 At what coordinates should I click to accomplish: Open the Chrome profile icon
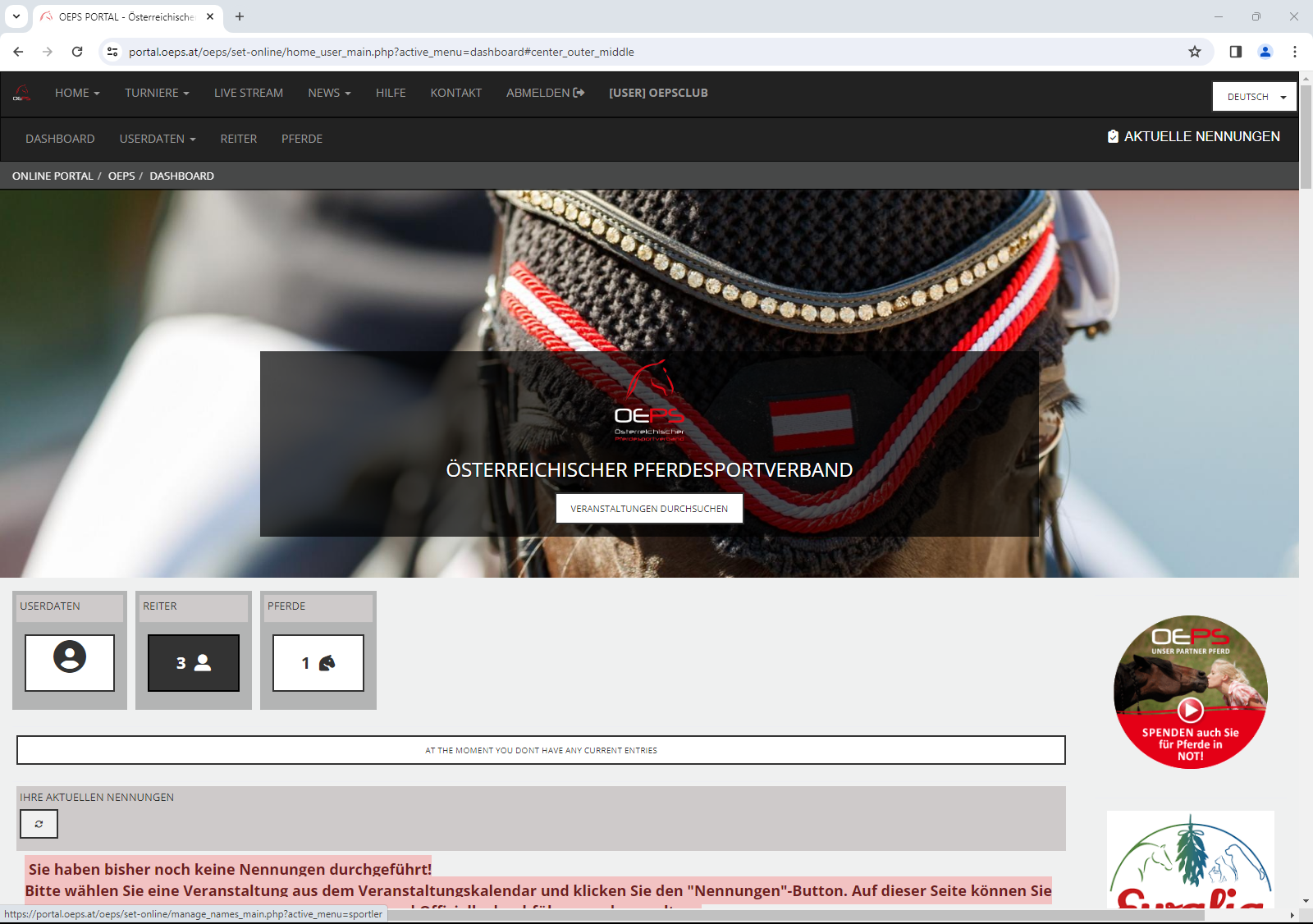[1265, 52]
